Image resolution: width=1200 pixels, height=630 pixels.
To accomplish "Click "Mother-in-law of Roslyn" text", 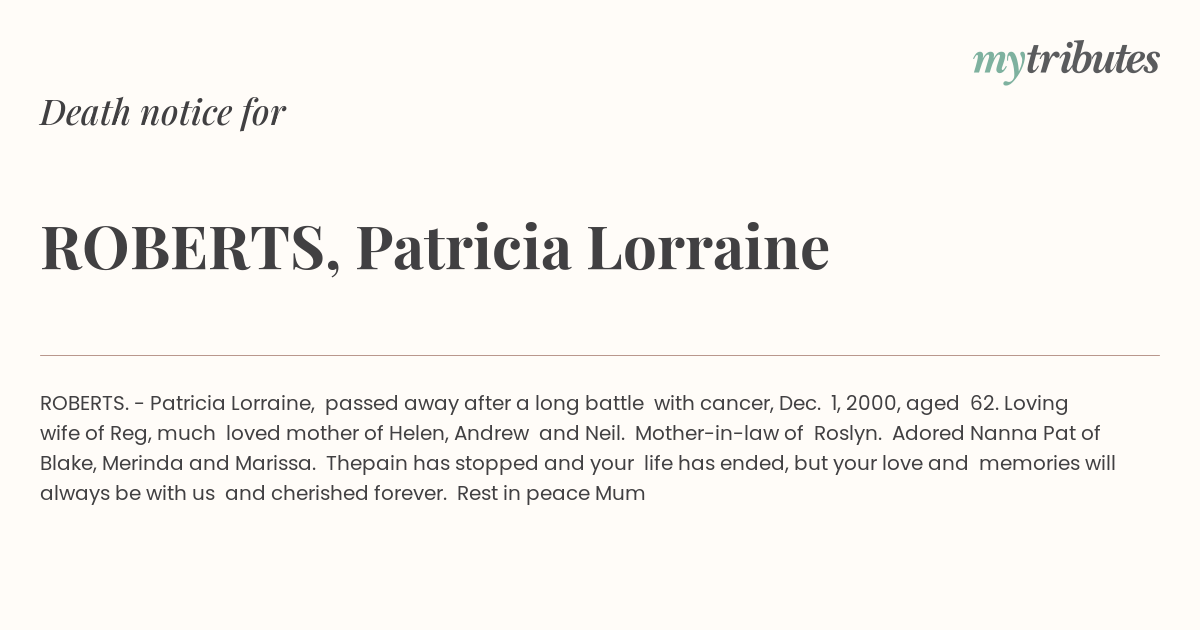I will coord(757,434).
